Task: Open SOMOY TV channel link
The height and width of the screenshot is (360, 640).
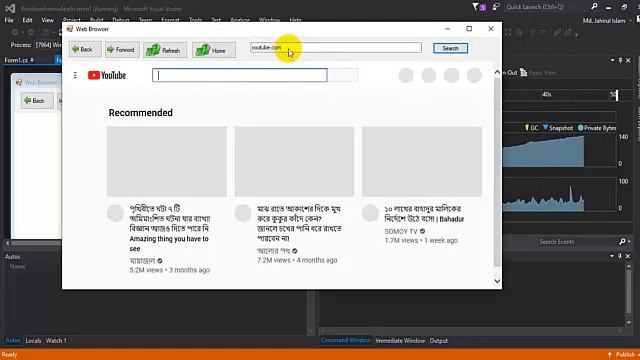Action: (x=401, y=231)
